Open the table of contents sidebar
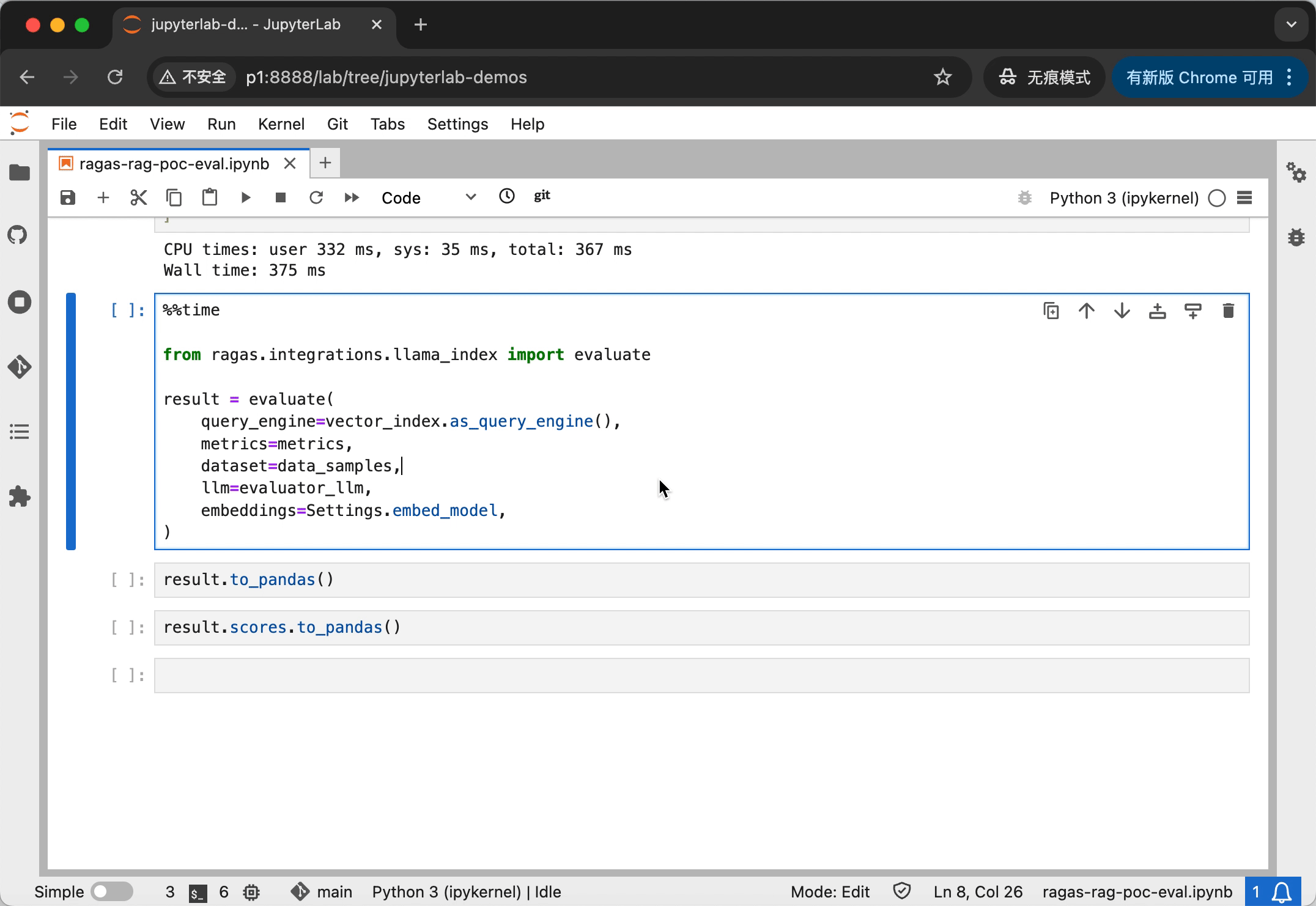Screen dimensions: 1316x906 [19, 432]
